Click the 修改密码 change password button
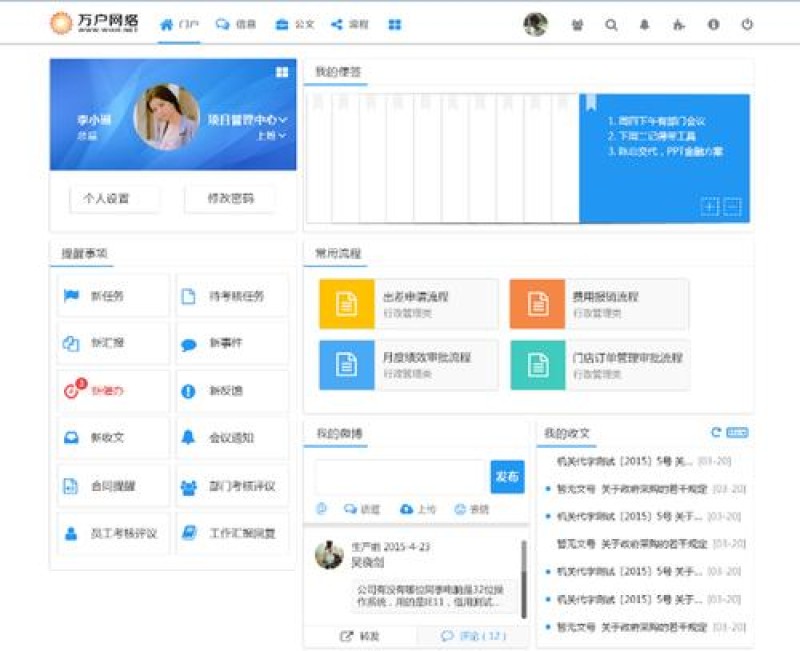 coord(230,198)
